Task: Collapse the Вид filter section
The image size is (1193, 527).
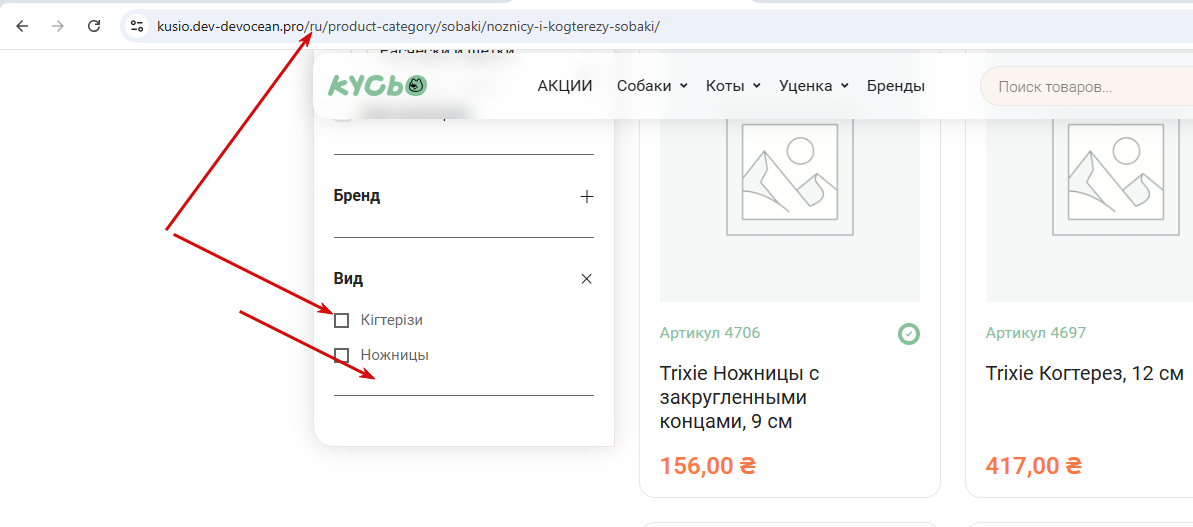Action: (586, 279)
